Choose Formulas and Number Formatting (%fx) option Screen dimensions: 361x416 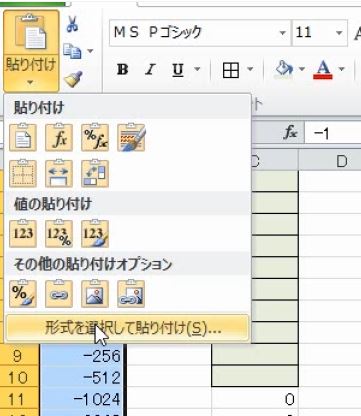(95, 138)
